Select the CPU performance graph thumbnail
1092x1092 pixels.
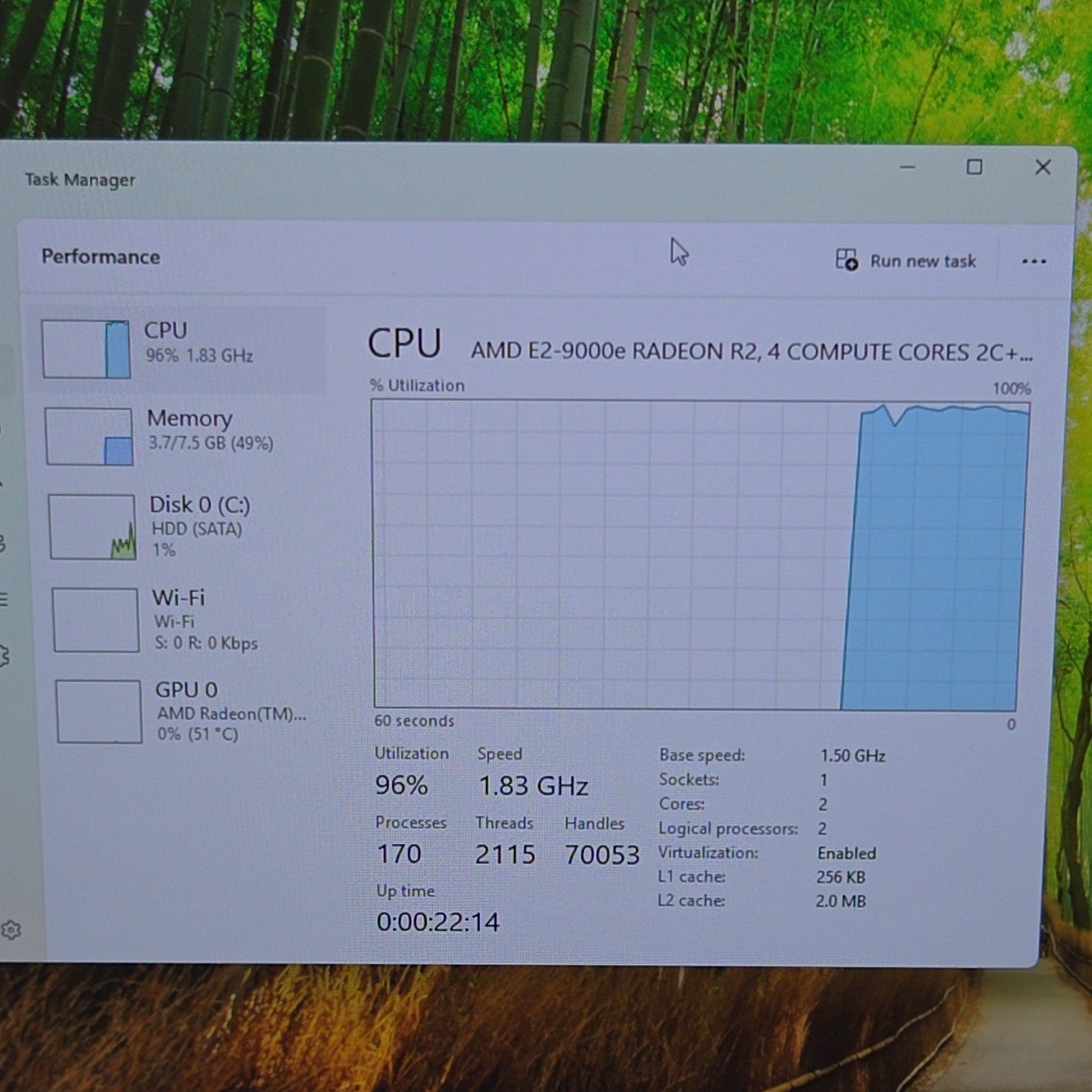click(x=86, y=349)
